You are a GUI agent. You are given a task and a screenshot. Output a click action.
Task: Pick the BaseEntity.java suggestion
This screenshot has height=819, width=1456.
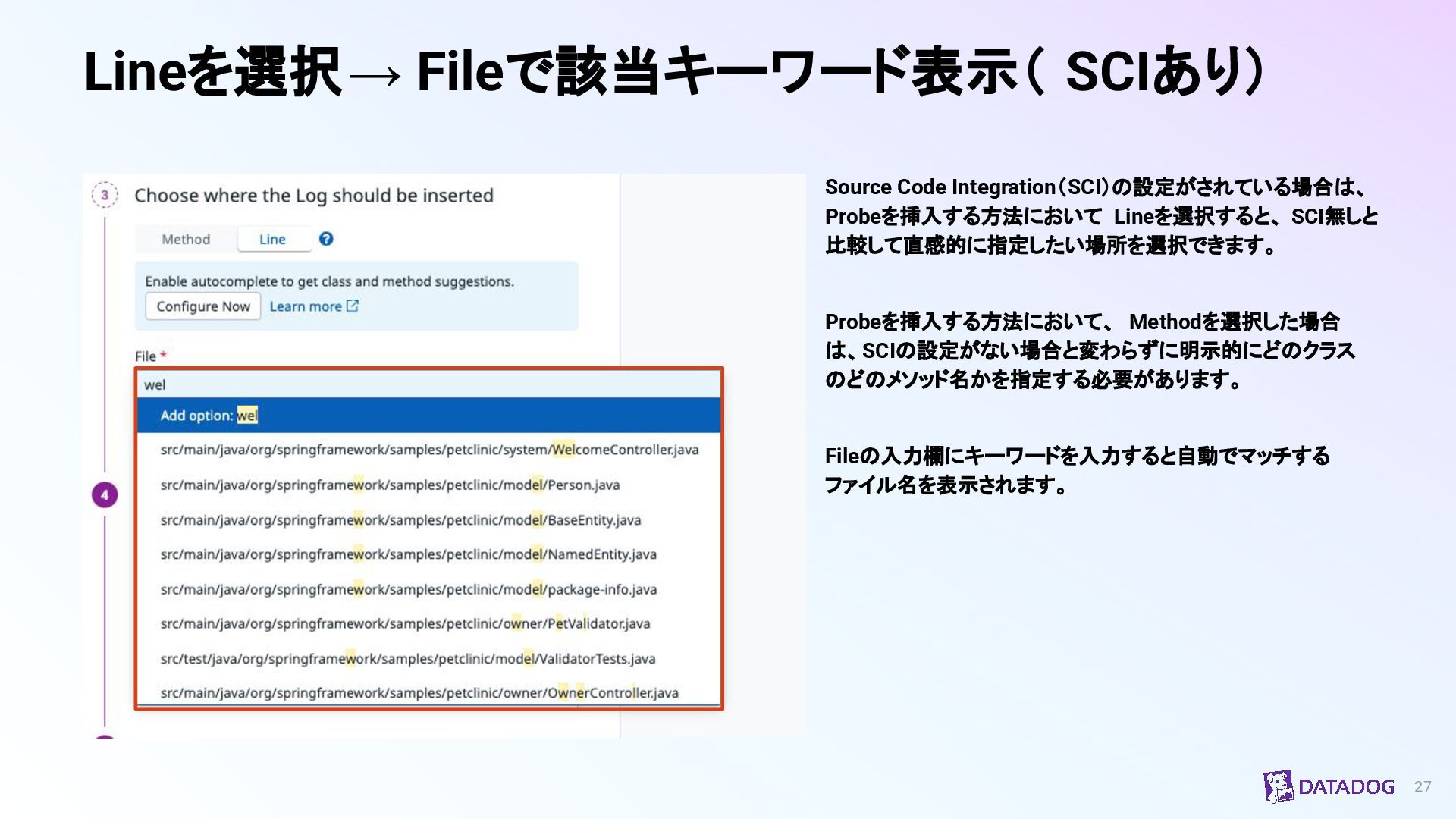point(400,520)
